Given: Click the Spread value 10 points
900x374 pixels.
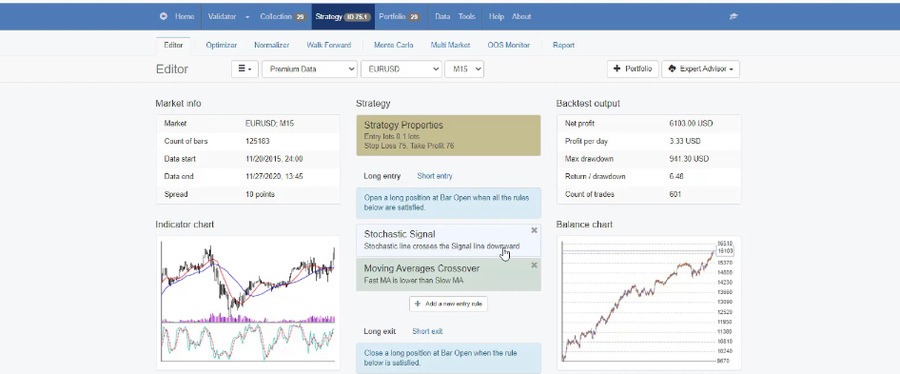Looking at the screenshot, I should coord(260,194).
